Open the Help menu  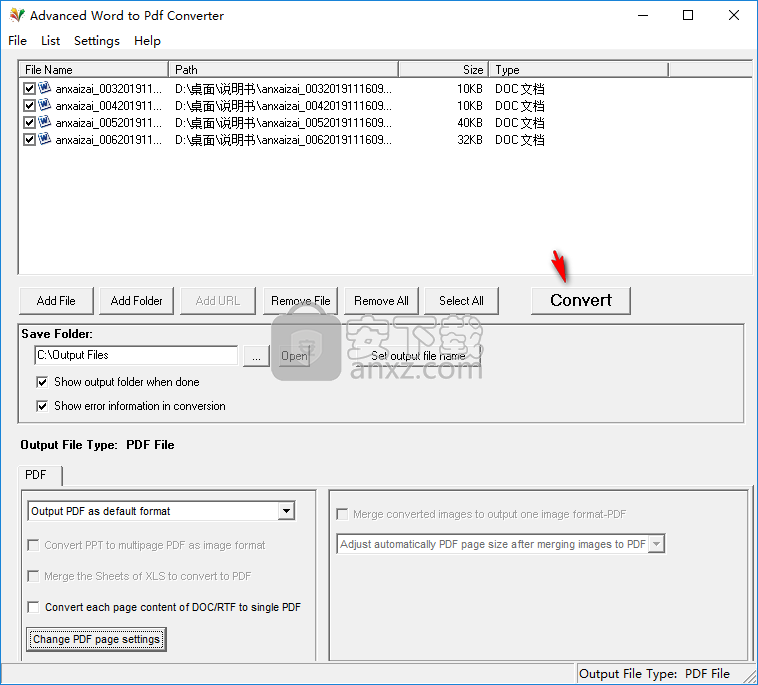[x=147, y=41]
